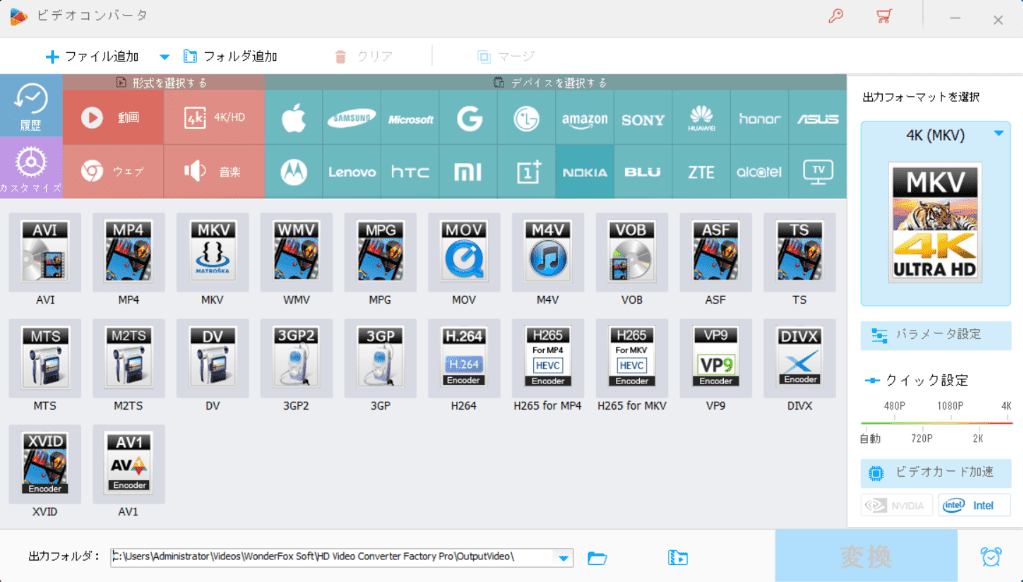Toggle ビデオカード加速 video card acceleration

(936, 473)
